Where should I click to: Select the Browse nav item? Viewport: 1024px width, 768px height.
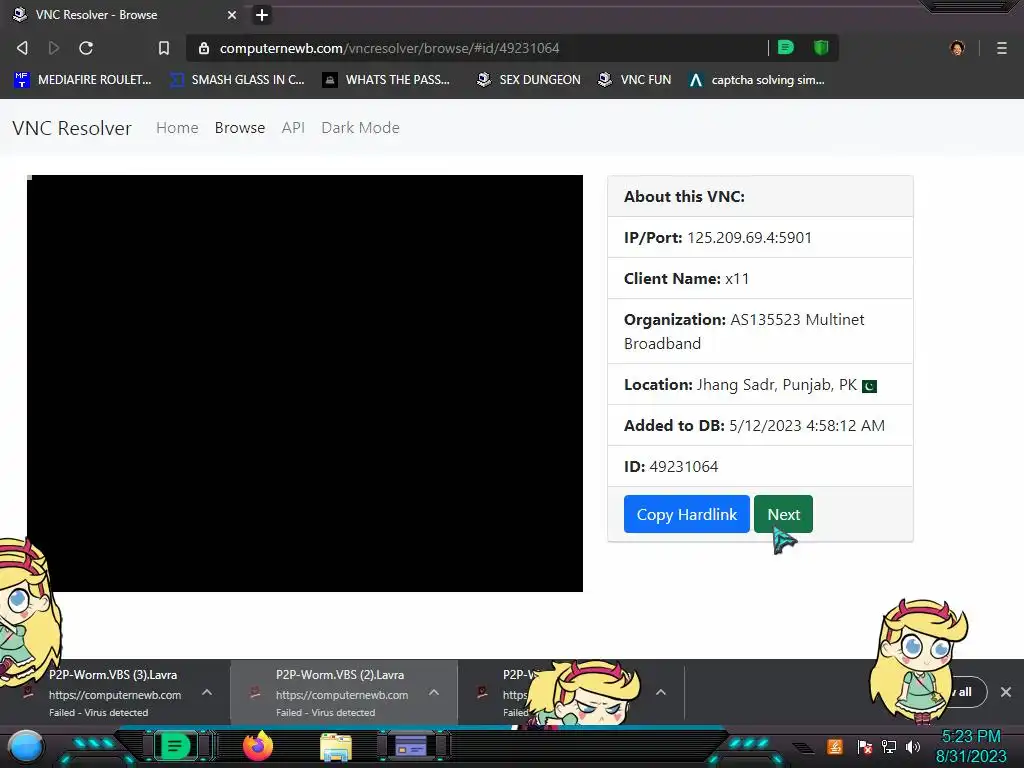pyautogui.click(x=240, y=127)
